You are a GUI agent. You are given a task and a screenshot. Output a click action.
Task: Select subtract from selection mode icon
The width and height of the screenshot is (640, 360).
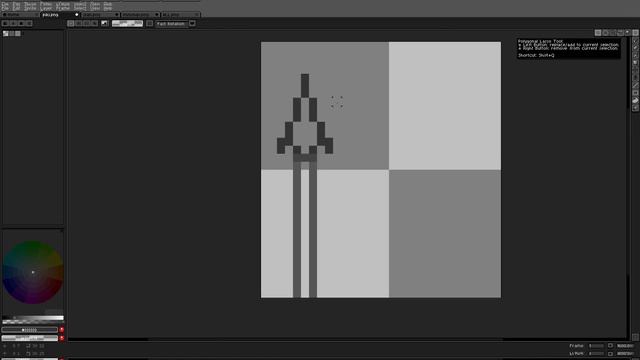(87, 24)
